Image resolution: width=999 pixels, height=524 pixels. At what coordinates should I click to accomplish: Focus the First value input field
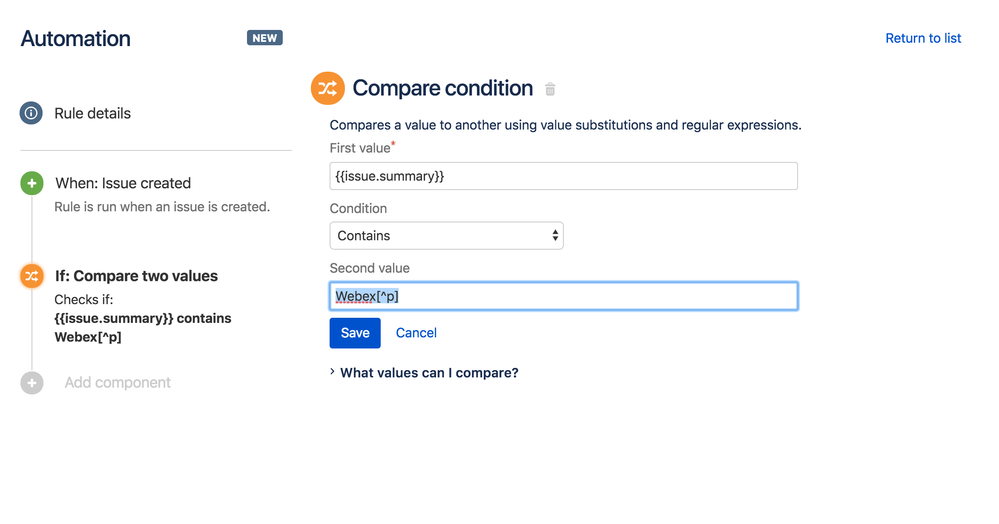coord(563,176)
